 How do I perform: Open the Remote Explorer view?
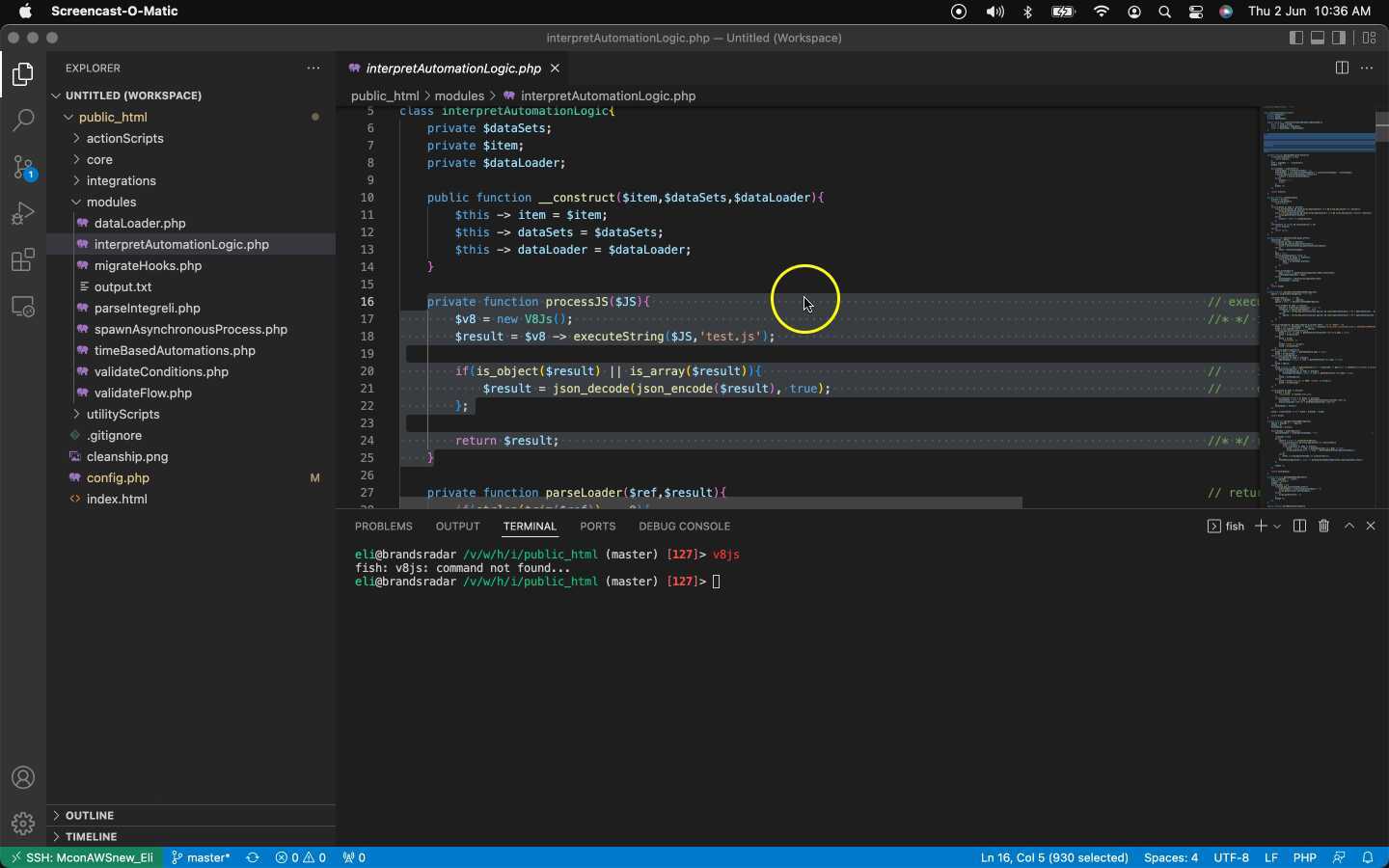click(22, 307)
